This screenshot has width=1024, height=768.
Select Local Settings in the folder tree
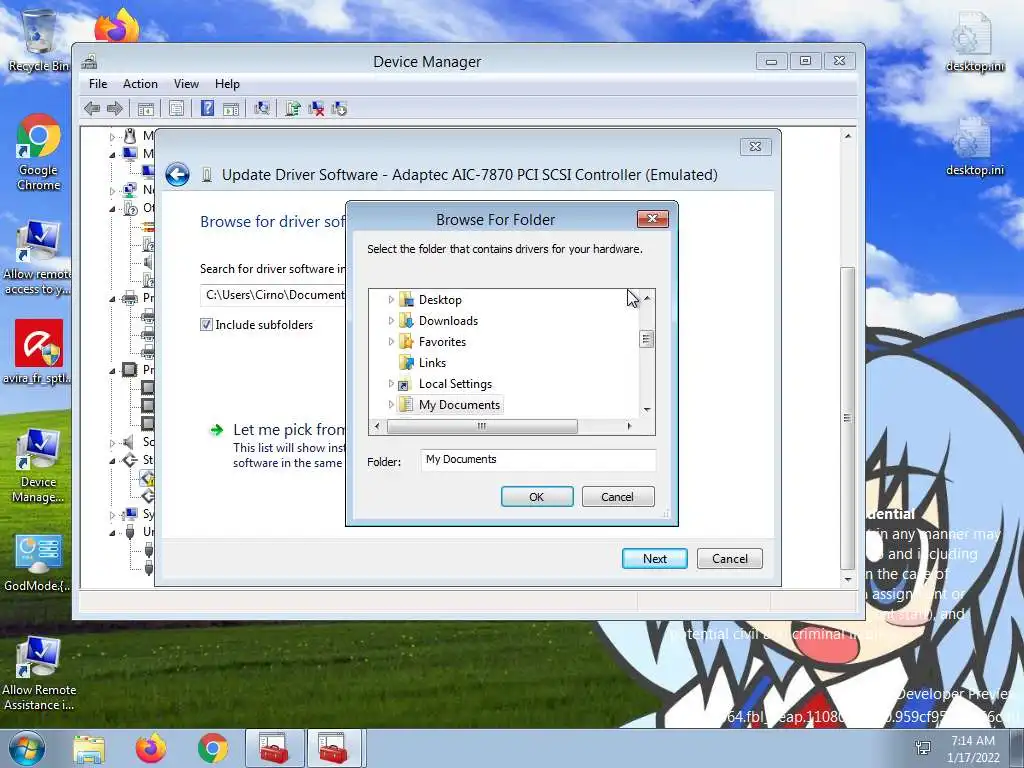coord(455,383)
